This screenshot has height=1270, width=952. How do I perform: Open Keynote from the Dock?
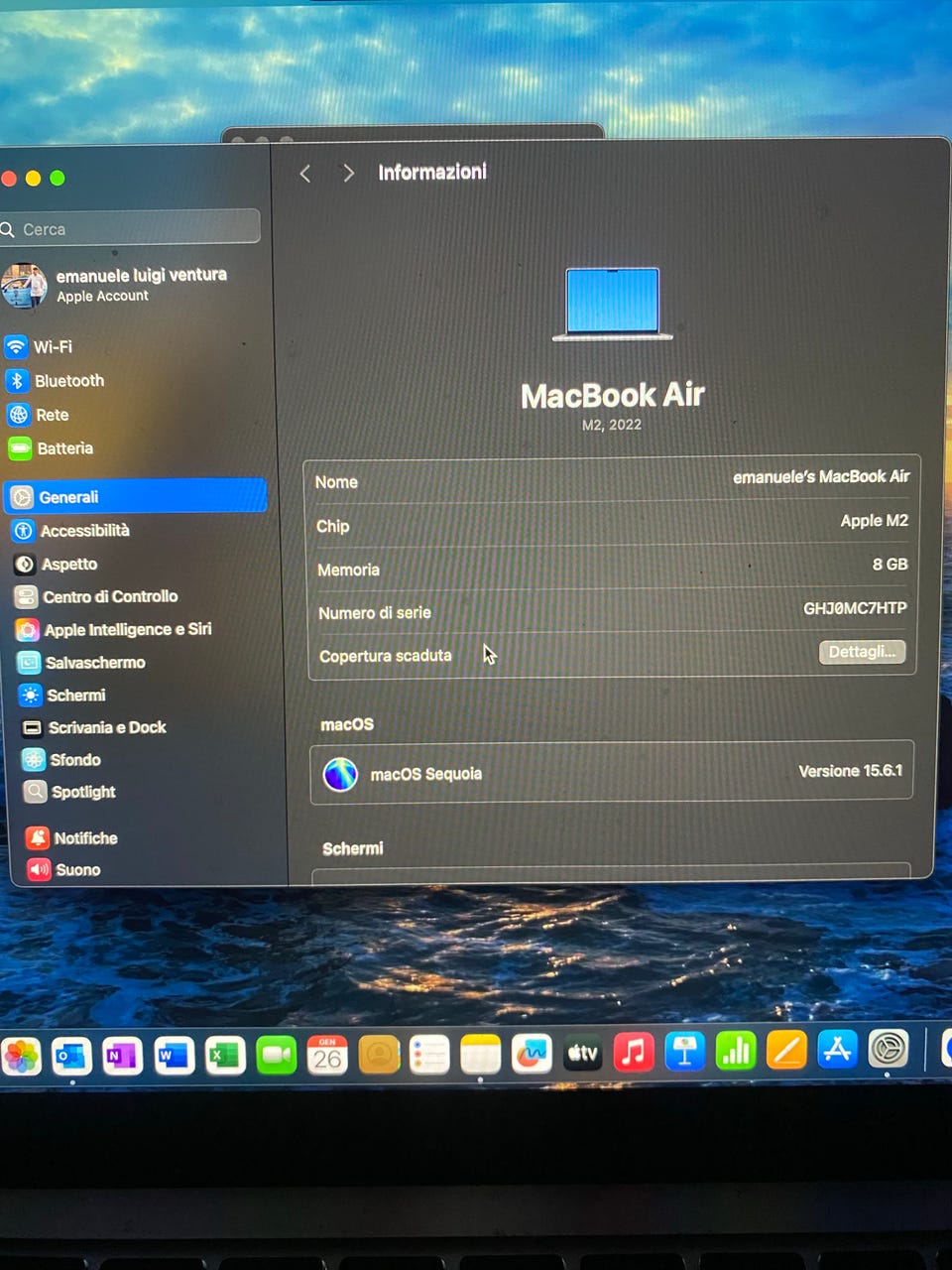[685, 1052]
